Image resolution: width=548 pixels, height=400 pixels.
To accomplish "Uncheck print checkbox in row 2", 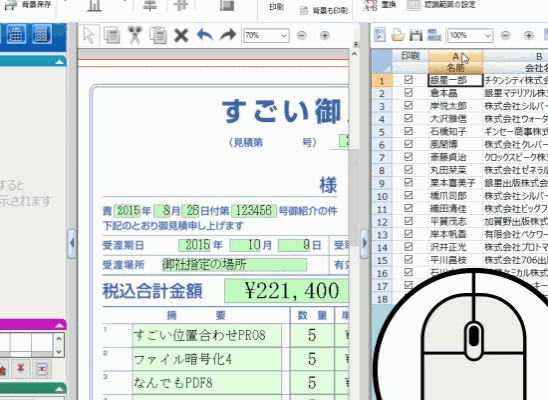I will 408,93.
